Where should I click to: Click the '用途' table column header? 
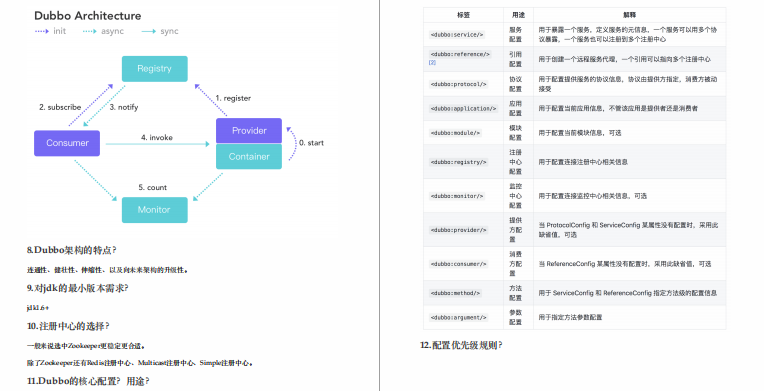pos(518,15)
